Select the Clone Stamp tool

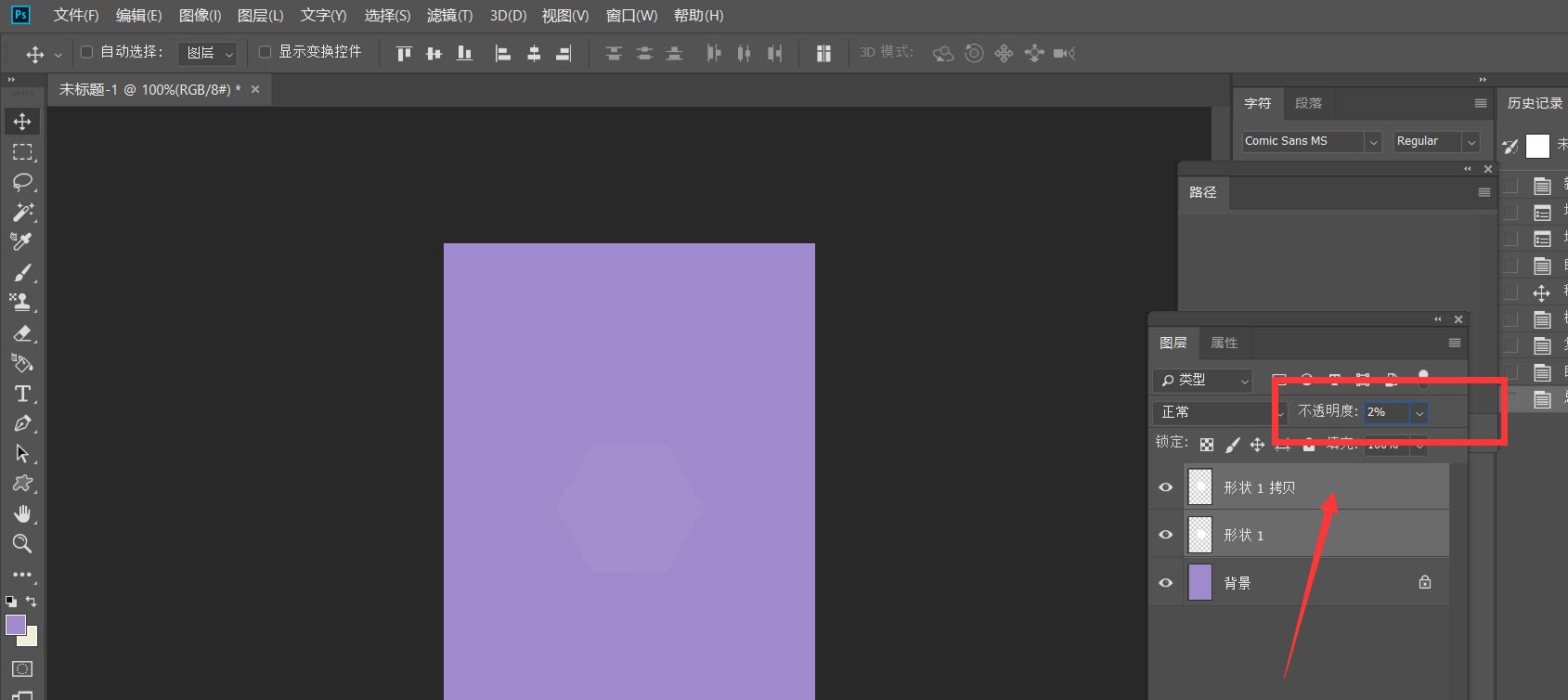(22, 302)
